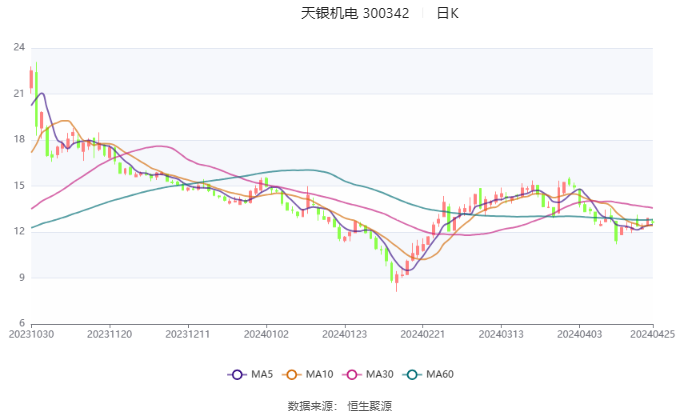680x413 pixels.
Task: Select the 20240221 date axis label
Action: click(420, 335)
